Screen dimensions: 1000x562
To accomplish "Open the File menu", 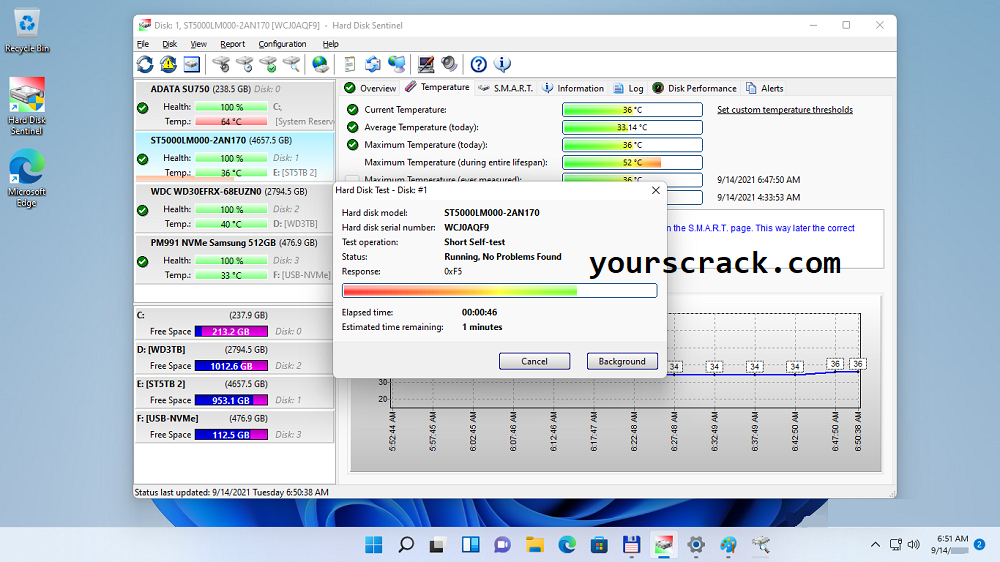I will pos(143,44).
